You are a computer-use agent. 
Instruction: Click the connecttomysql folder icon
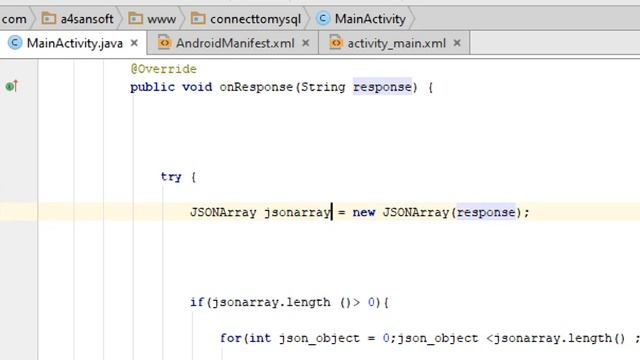198,18
